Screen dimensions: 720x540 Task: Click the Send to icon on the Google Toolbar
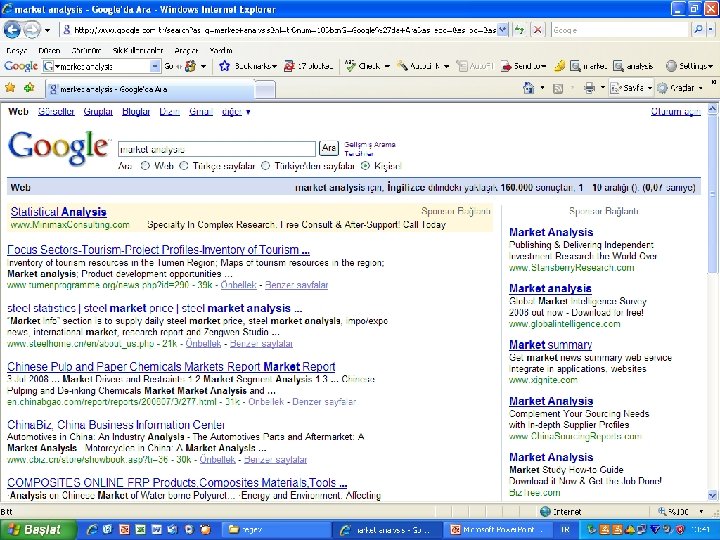click(506, 66)
